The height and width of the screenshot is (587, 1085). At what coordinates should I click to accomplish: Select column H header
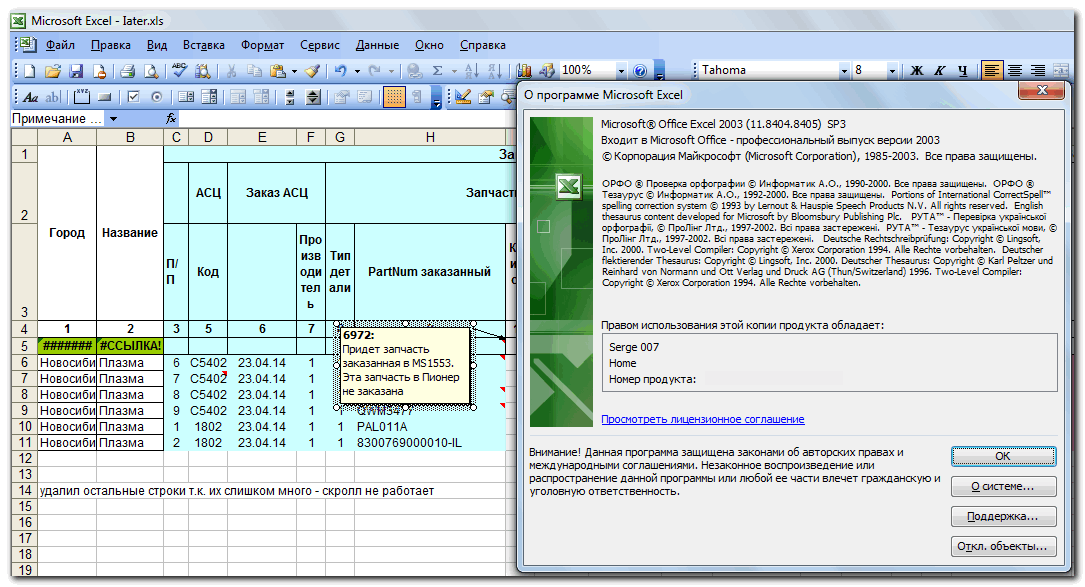click(430, 137)
